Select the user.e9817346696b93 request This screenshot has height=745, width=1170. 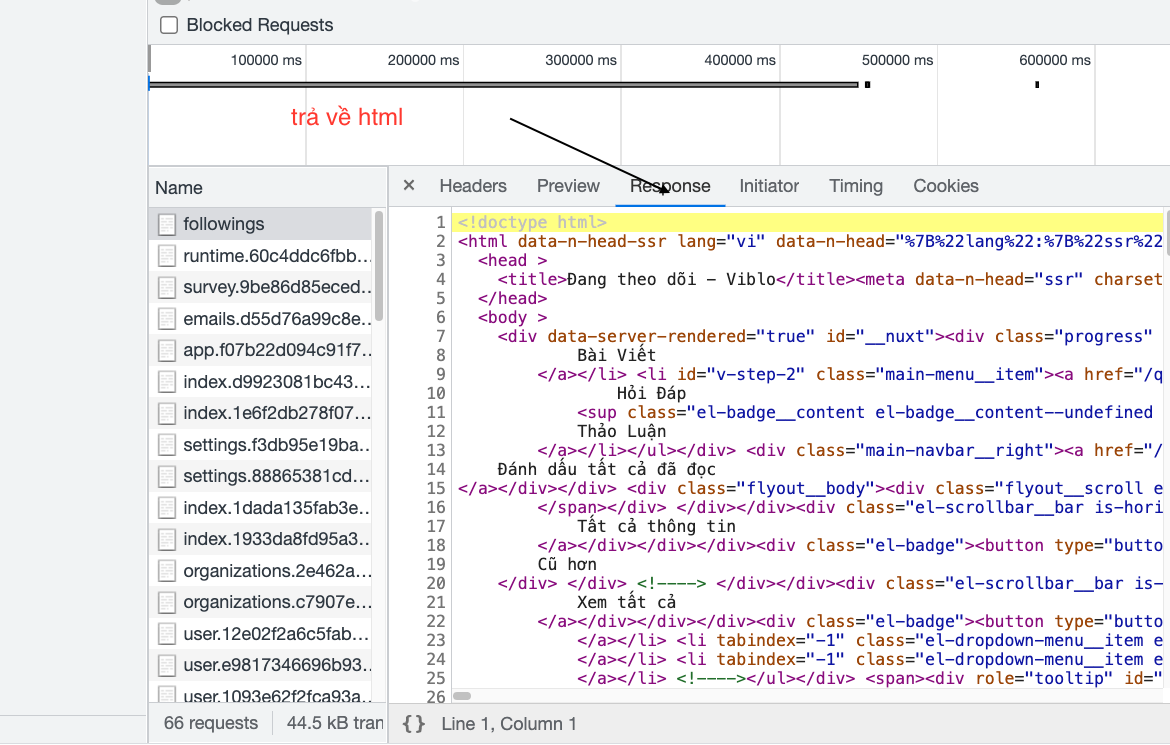(x=260, y=665)
